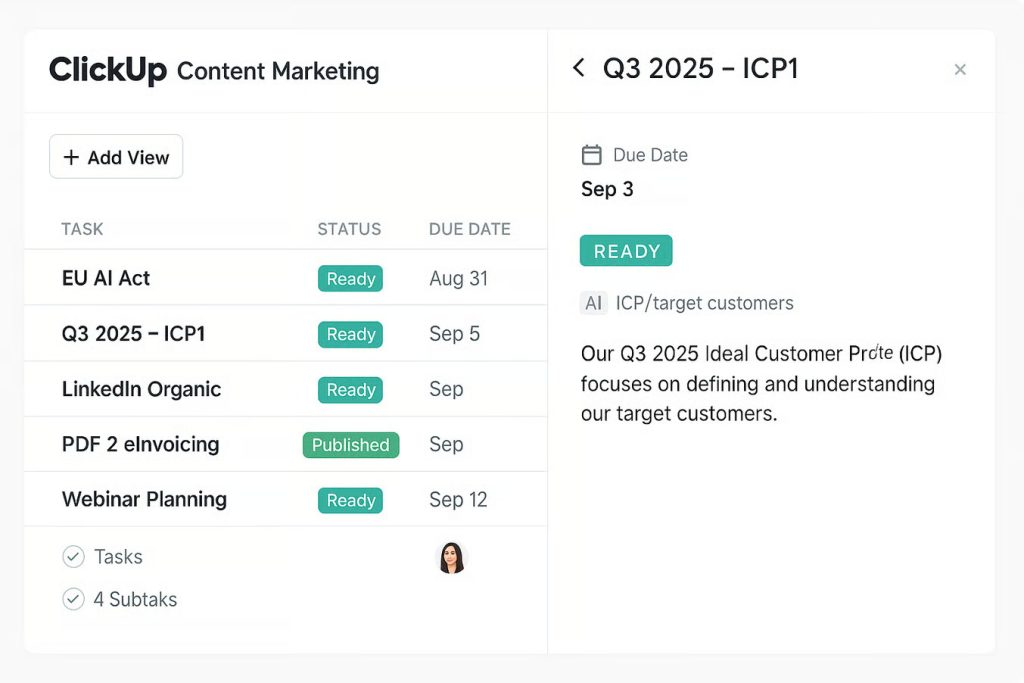Click the STATUS column header
The height and width of the screenshot is (683, 1024).
coord(349,229)
